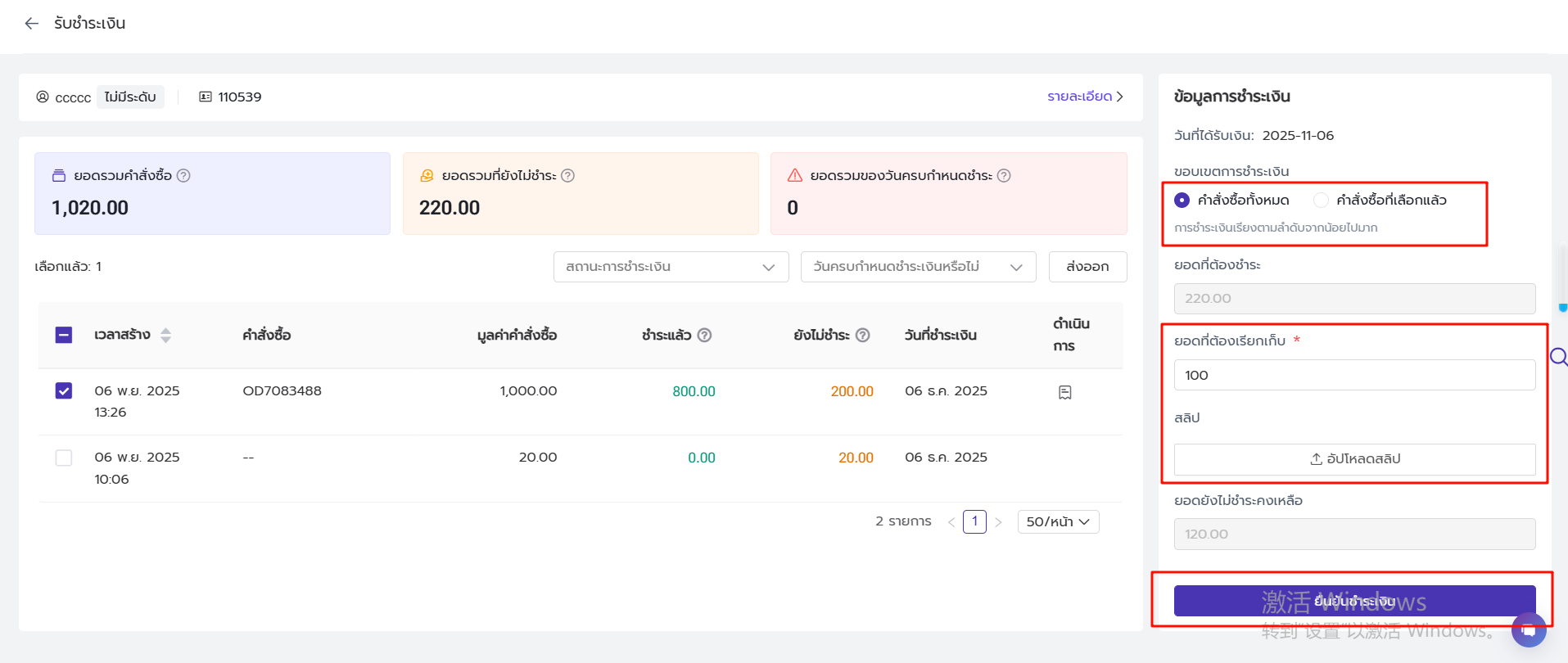Click the ยอดที่ต้องเรียกเก็บ amount input field
The width and height of the screenshot is (1568, 663).
1354,376
